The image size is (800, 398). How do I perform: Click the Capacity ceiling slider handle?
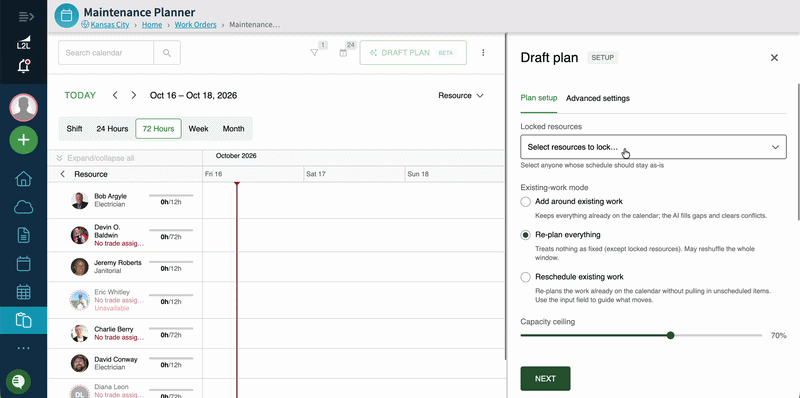point(670,335)
